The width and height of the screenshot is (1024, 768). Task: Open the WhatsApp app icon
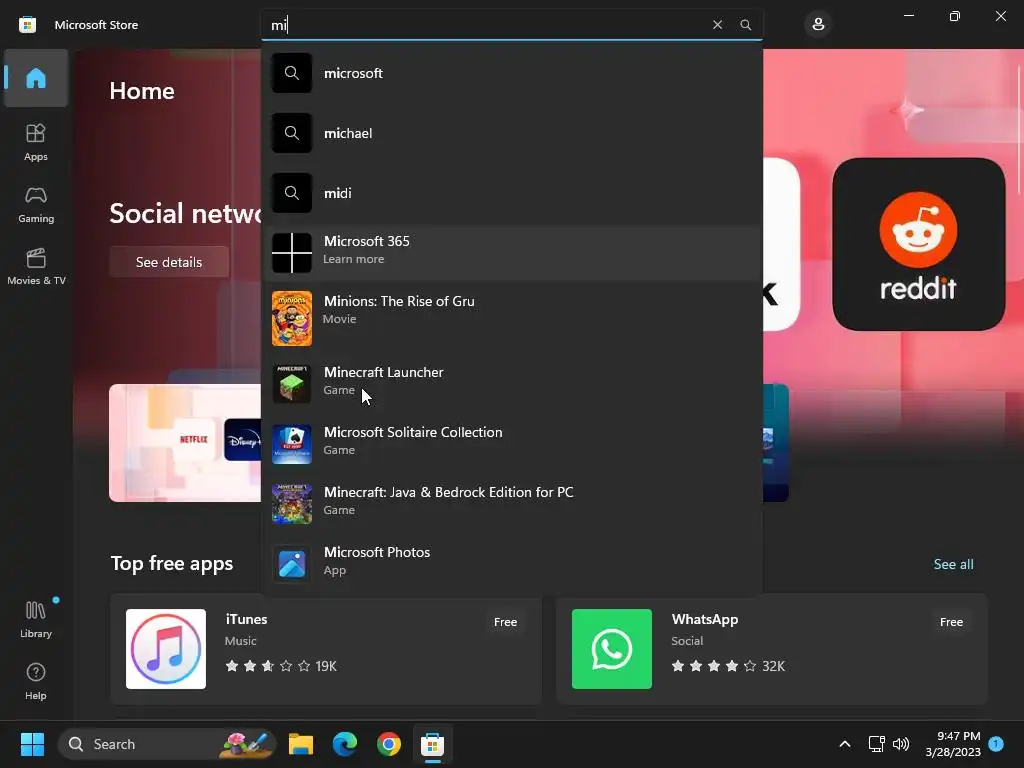coord(612,649)
